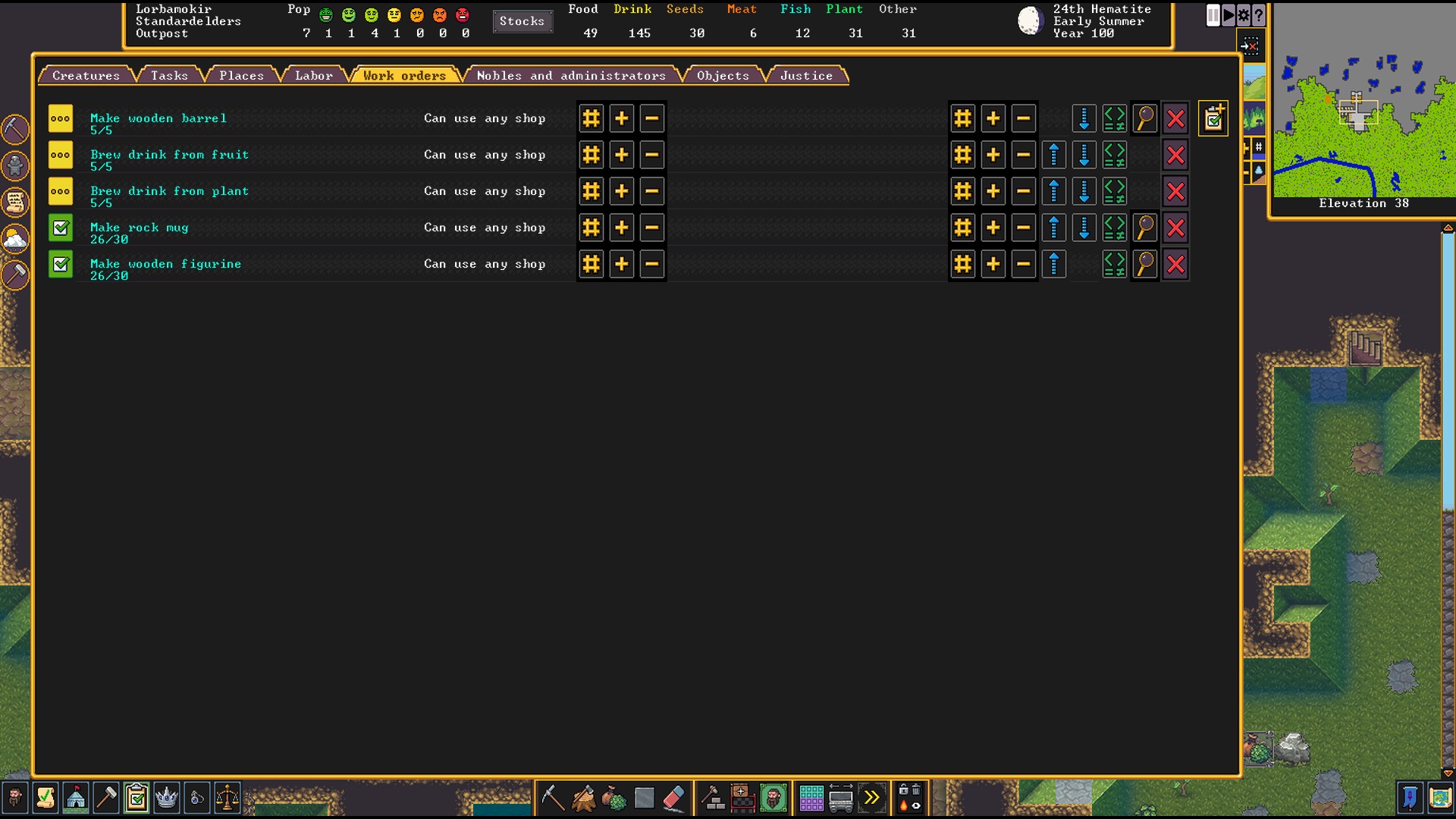Select the mining pickaxe tool
This screenshot has width=1456, height=819.
[553, 798]
